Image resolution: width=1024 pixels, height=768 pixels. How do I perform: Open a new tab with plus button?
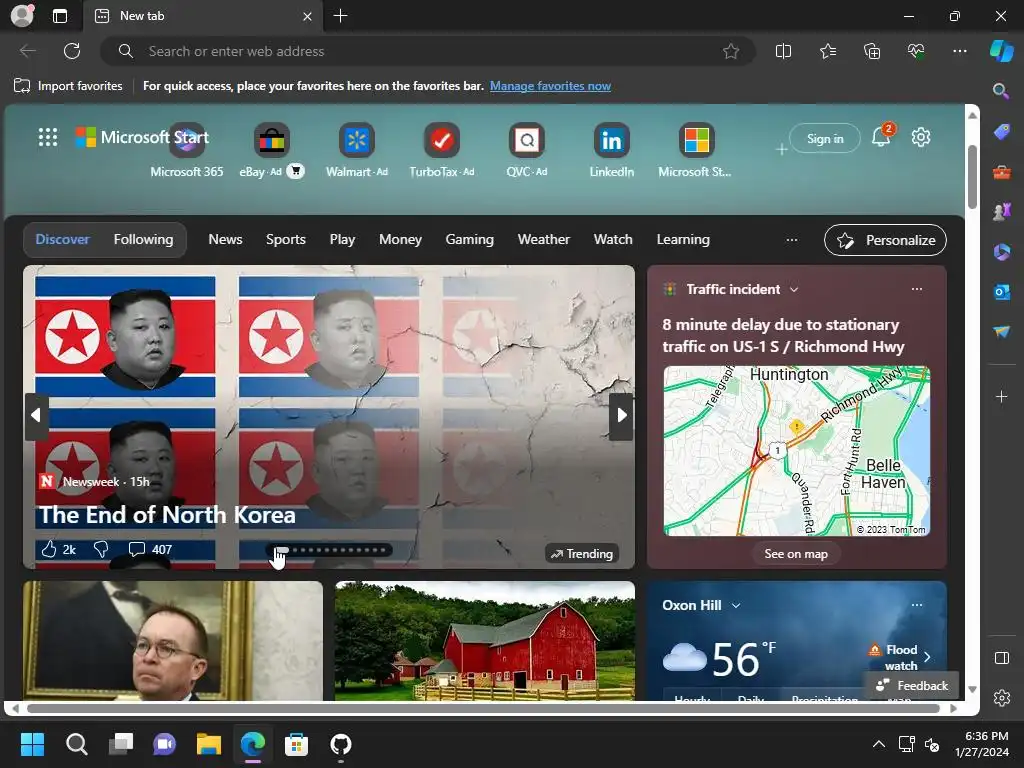tap(340, 16)
